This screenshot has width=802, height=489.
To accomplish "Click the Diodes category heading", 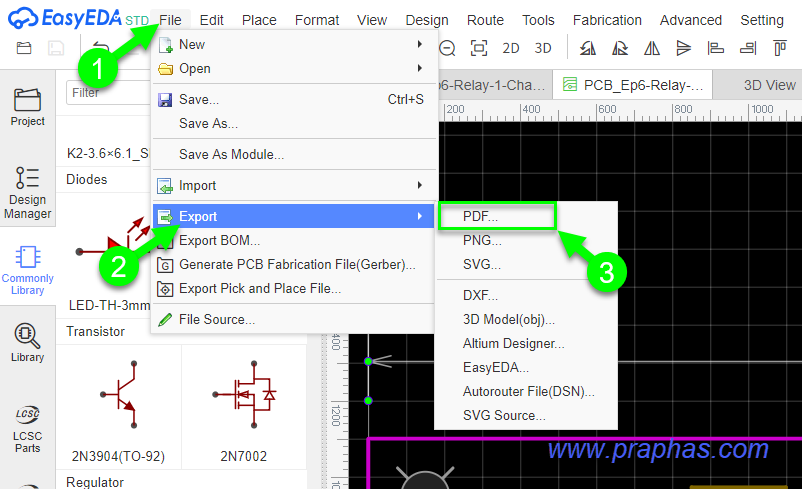I will (x=87, y=180).
